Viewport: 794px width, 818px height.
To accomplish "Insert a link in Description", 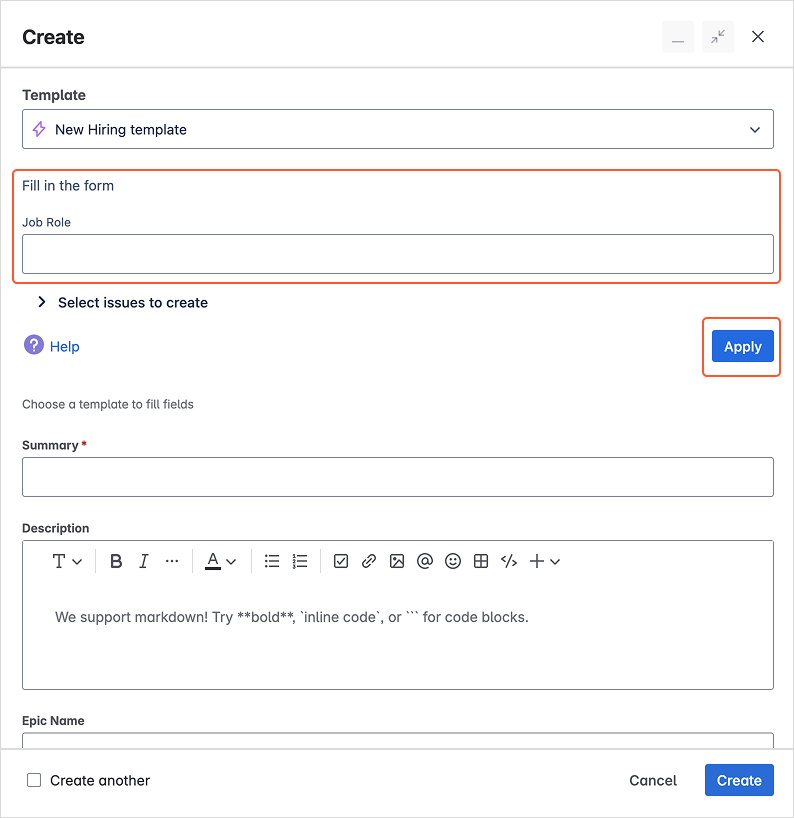I will 369,561.
